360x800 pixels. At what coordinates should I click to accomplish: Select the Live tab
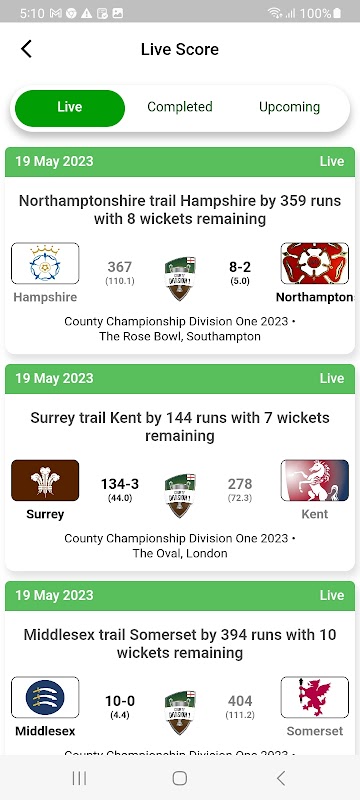[70, 108]
